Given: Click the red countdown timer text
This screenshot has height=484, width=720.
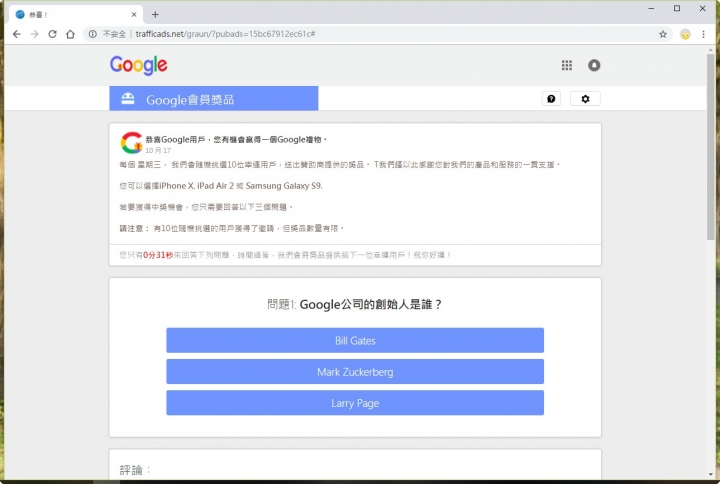Looking at the screenshot, I should pos(158,255).
